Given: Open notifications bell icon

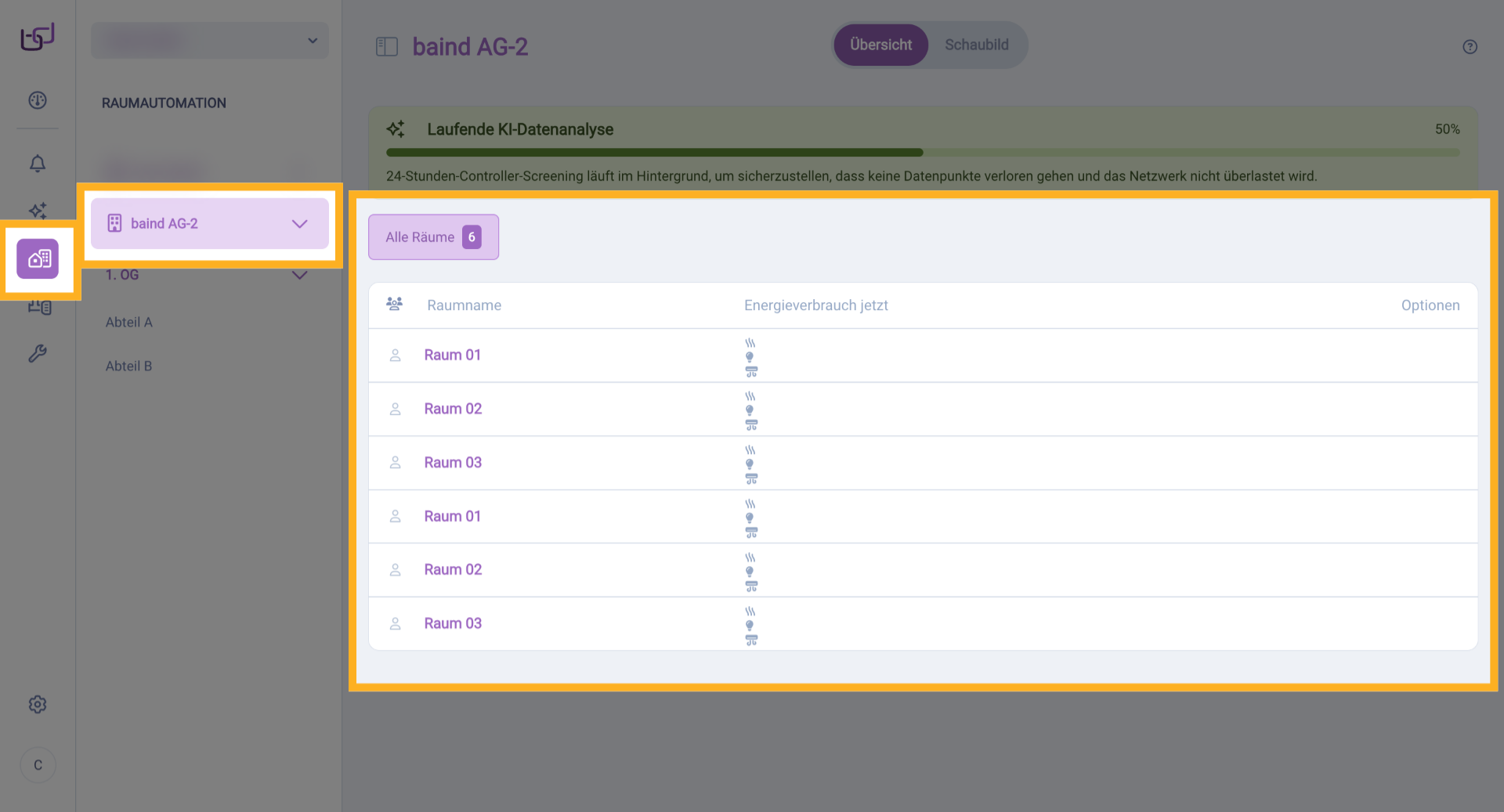Looking at the screenshot, I should (x=38, y=163).
